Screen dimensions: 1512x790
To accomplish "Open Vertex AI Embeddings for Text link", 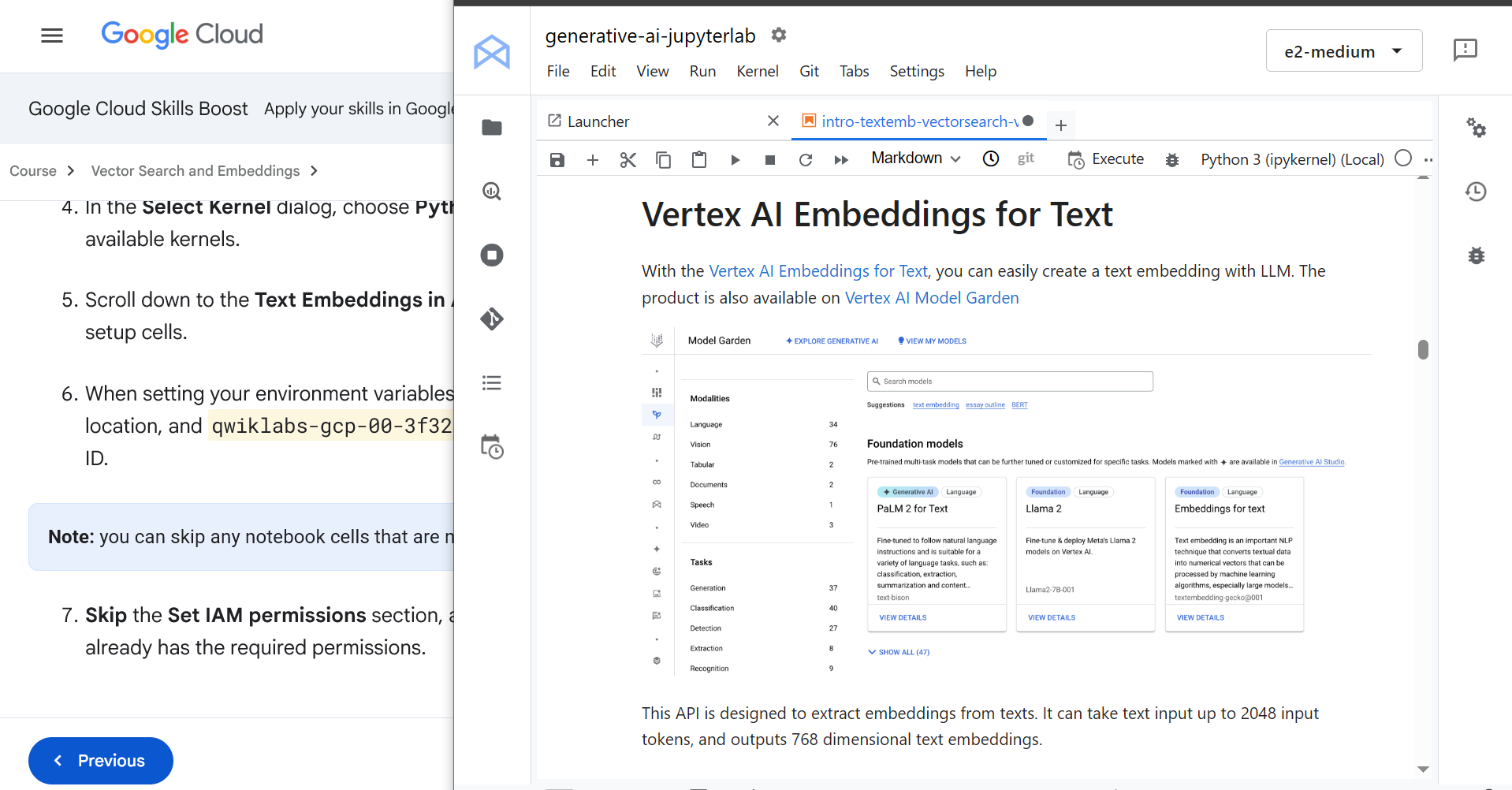I will click(x=818, y=271).
